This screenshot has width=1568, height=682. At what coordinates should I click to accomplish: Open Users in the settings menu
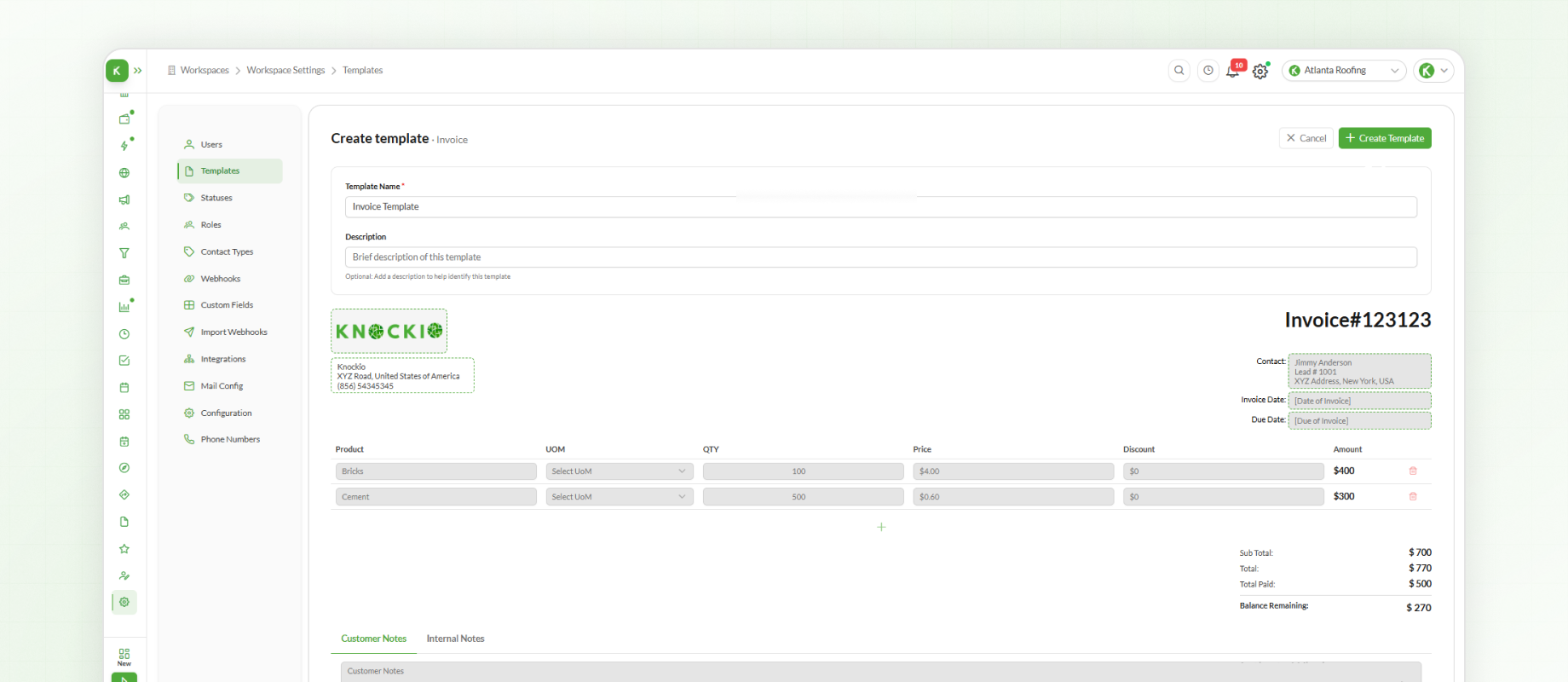coord(230,145)
